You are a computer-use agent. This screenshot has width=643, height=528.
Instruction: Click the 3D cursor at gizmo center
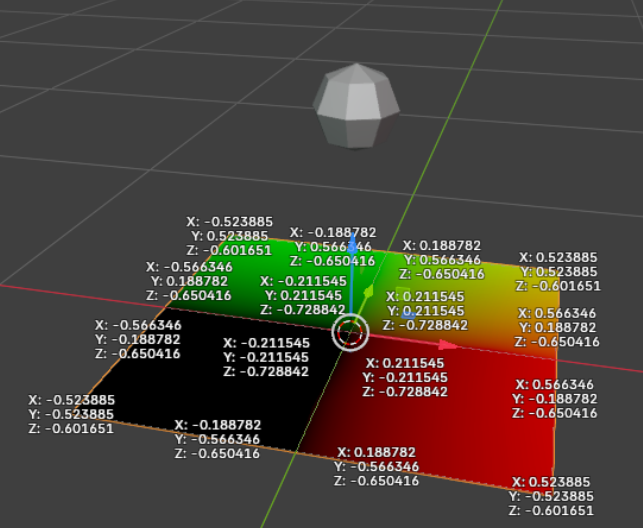click(350, 332)
